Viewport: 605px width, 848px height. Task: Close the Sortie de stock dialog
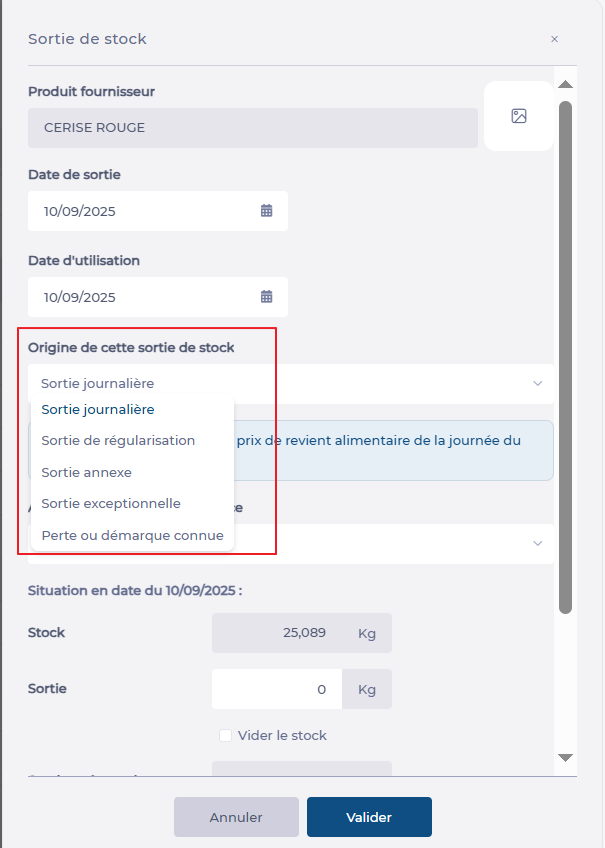pyautogui.click(x=554, y=39)
